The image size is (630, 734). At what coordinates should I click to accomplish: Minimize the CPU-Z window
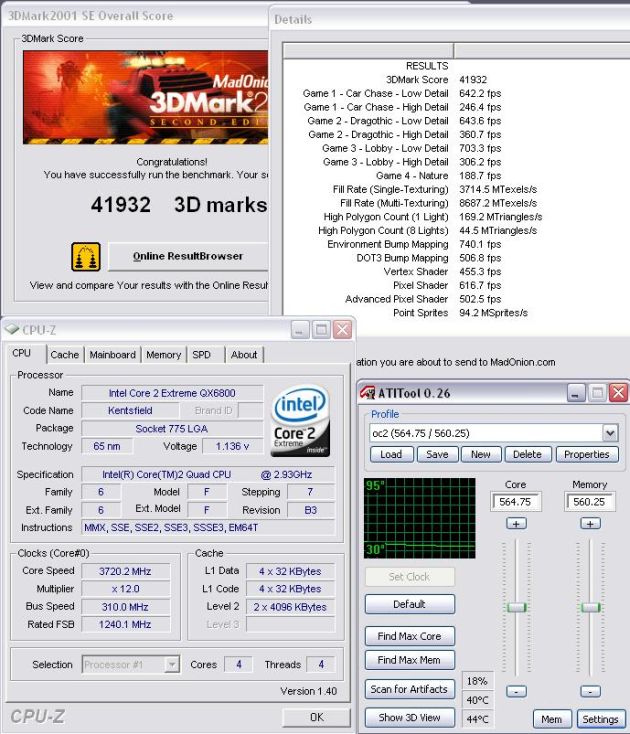300,330
